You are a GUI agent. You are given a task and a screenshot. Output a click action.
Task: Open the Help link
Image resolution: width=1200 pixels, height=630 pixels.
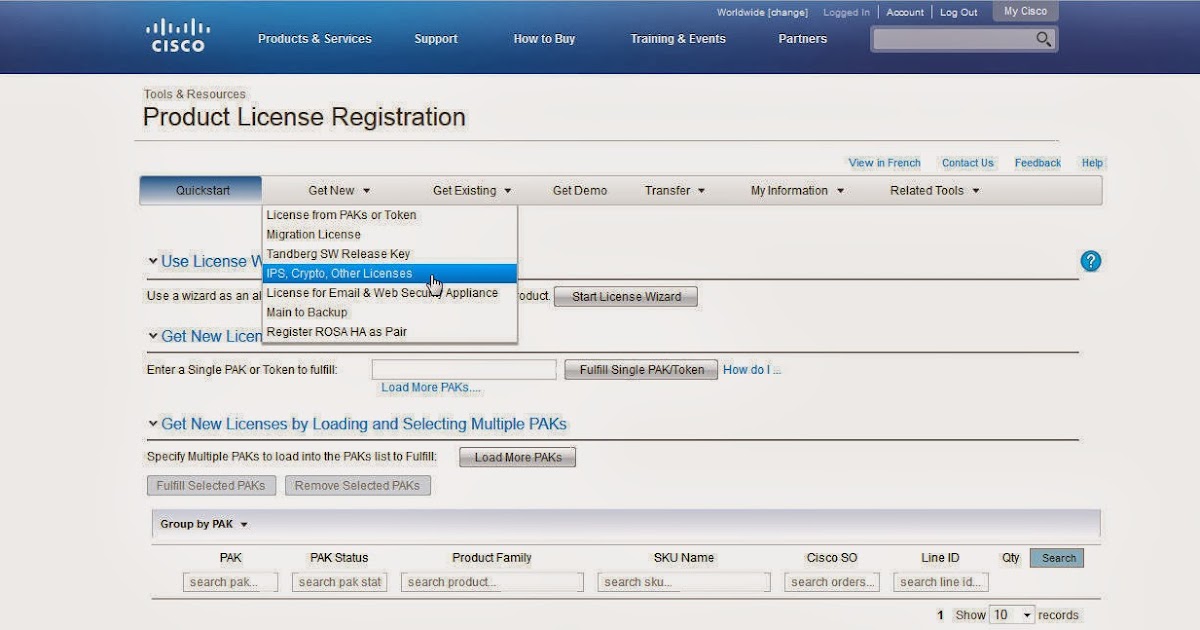tap(1092, 163)
